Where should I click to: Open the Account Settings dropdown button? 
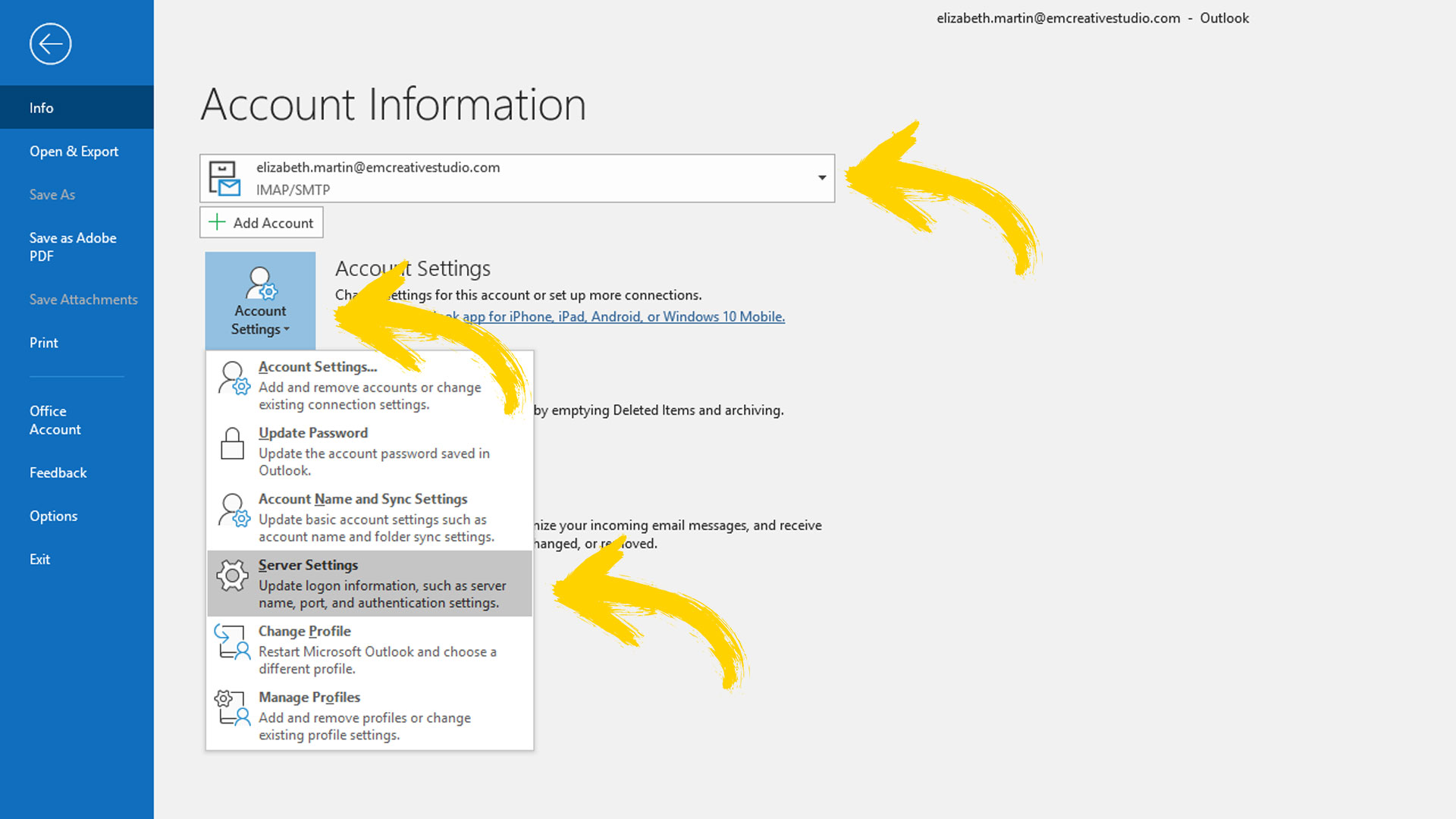tap(260, 301)
